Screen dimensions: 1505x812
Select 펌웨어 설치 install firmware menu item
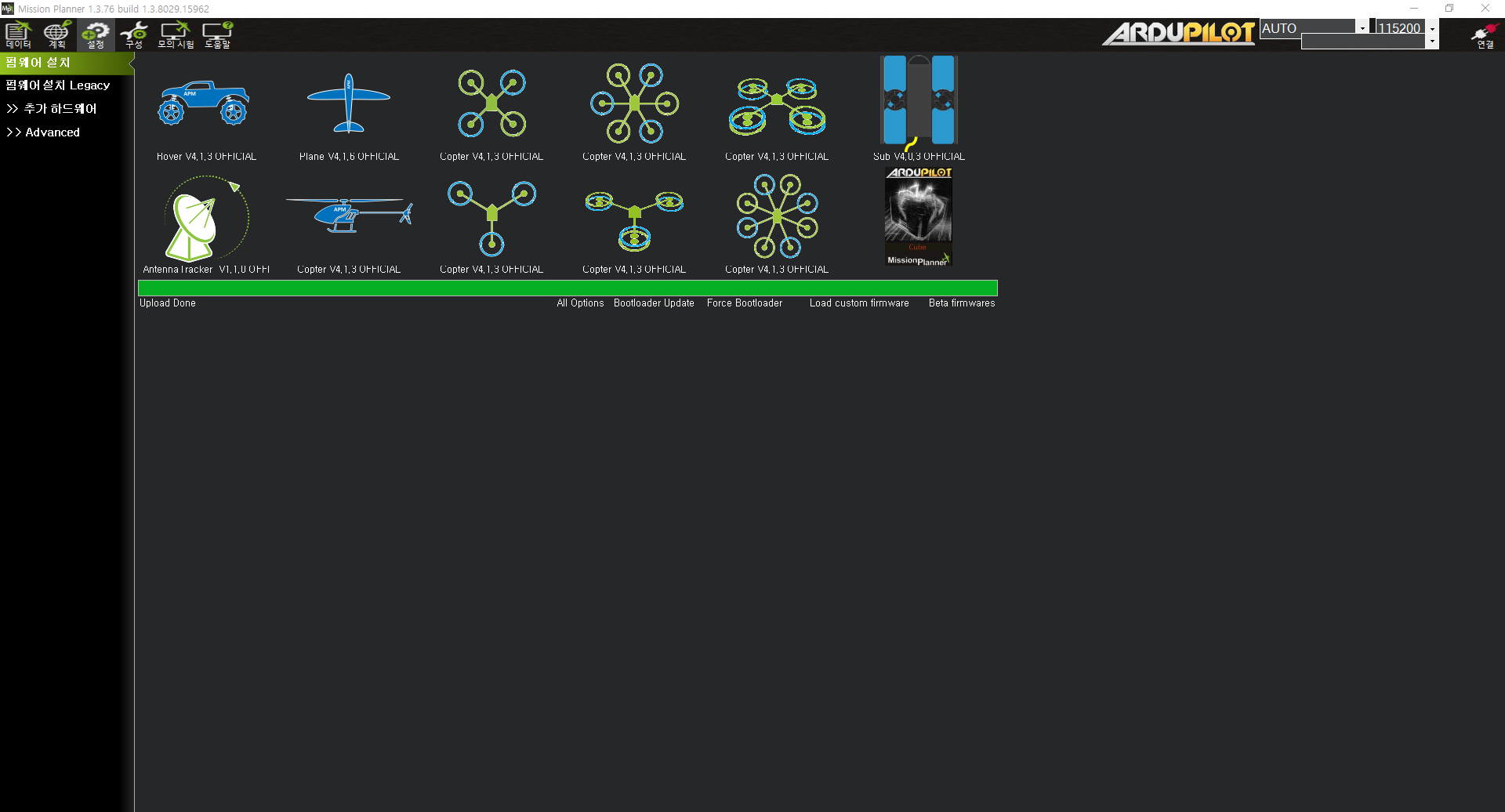(66, 62)
